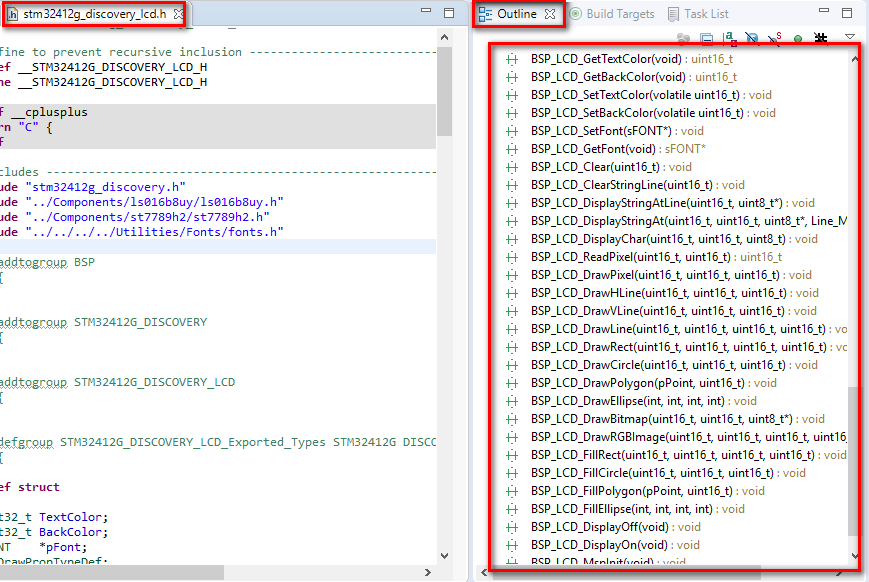
Task: Select BSP_LCD_FillEllipse in the Outline list
Action: pyautogui.click(x=637, y=509)
